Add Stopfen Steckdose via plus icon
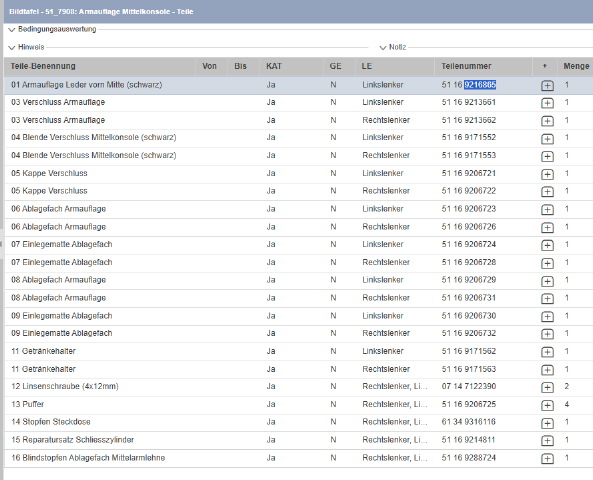Screen dimensions: 593x480 pos(547,423)
